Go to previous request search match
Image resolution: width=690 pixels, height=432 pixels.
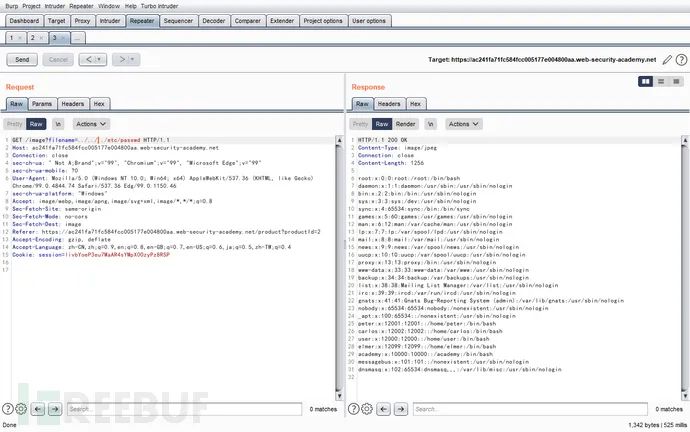click(38, 409)
